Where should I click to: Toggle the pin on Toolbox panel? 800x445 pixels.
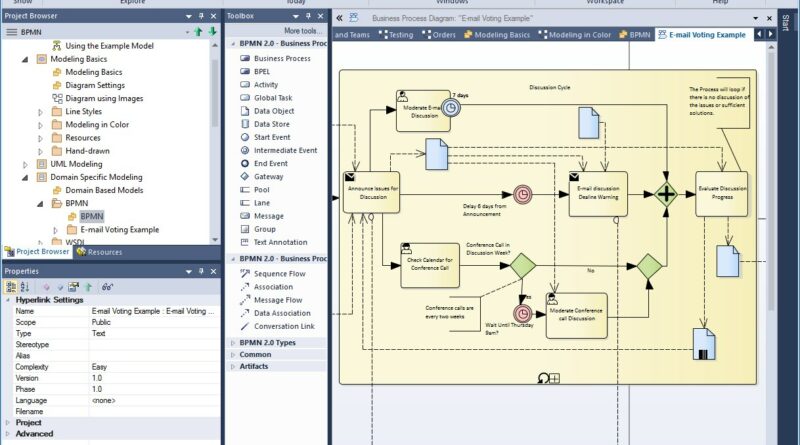pos(308,16)
